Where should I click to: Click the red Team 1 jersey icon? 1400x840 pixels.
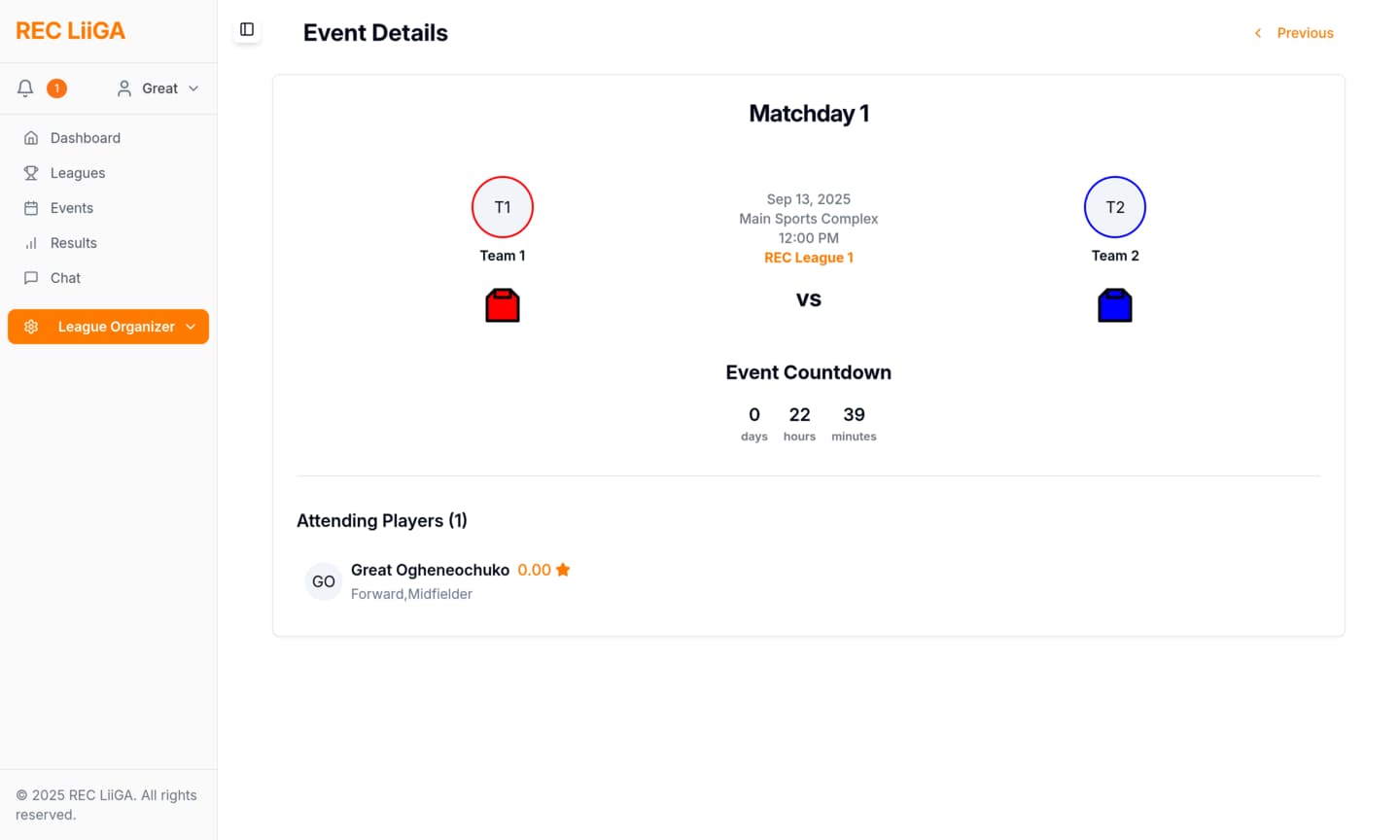(x=503, y=305)
